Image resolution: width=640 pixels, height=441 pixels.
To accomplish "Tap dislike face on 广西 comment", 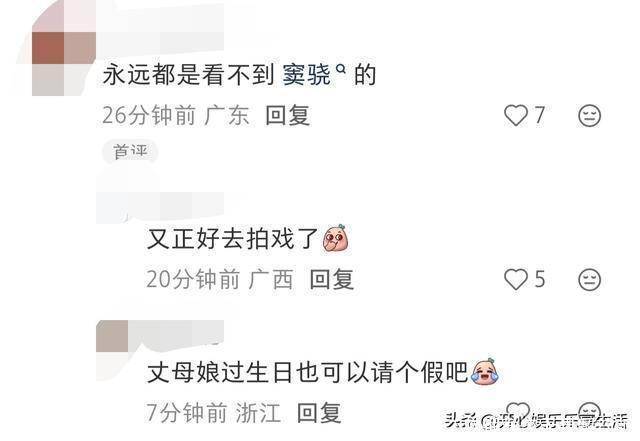I will (x=589, y=280).
